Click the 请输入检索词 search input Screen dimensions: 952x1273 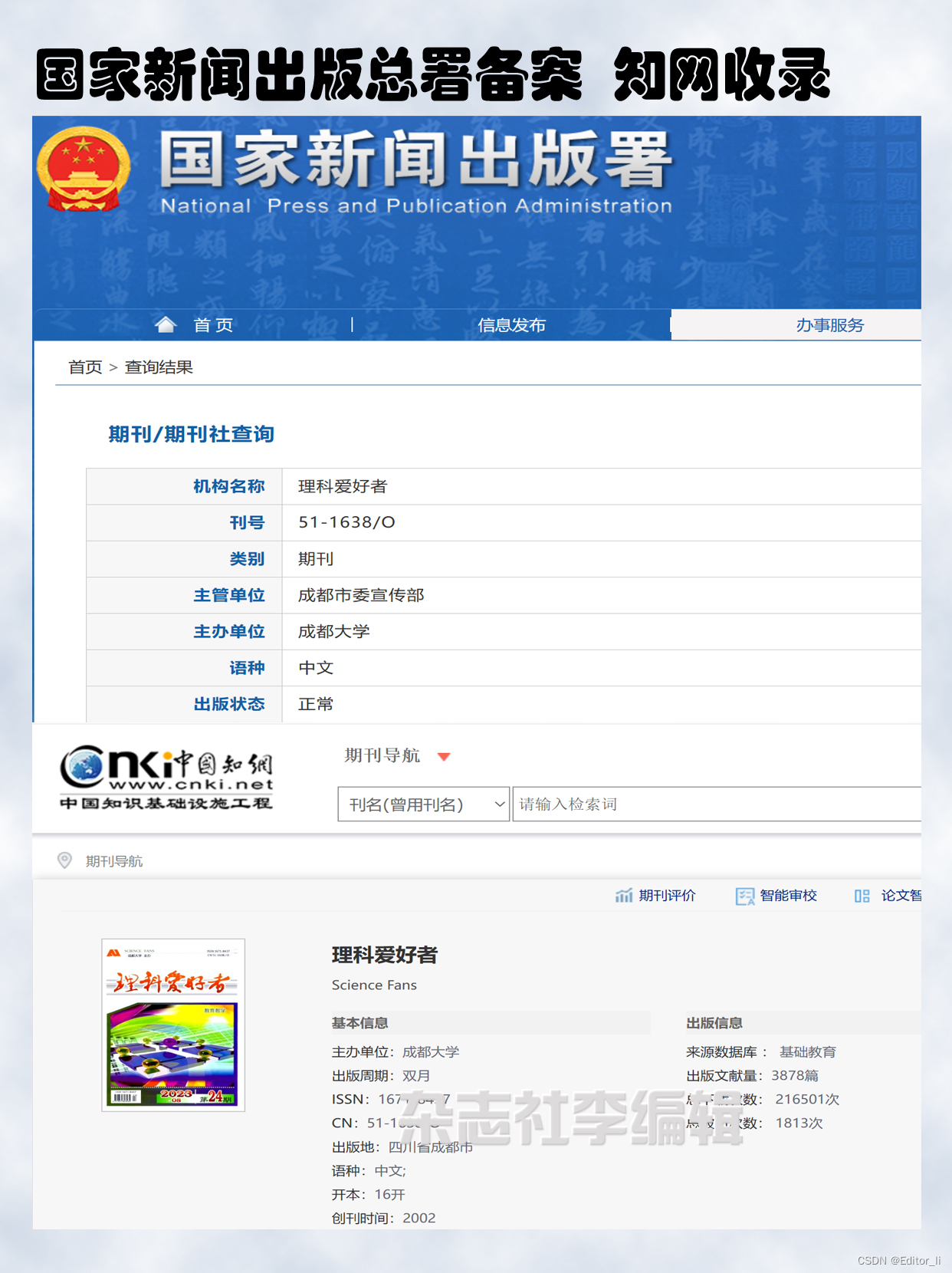pos(717,804)
